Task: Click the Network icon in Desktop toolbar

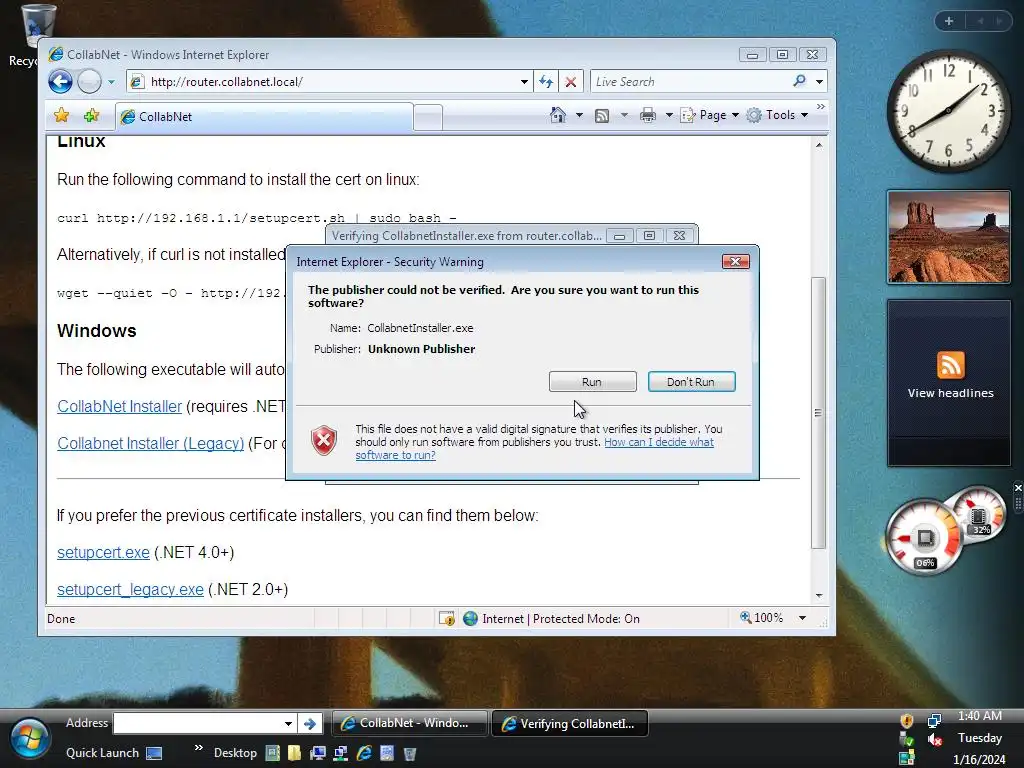Action: [341, 753]
